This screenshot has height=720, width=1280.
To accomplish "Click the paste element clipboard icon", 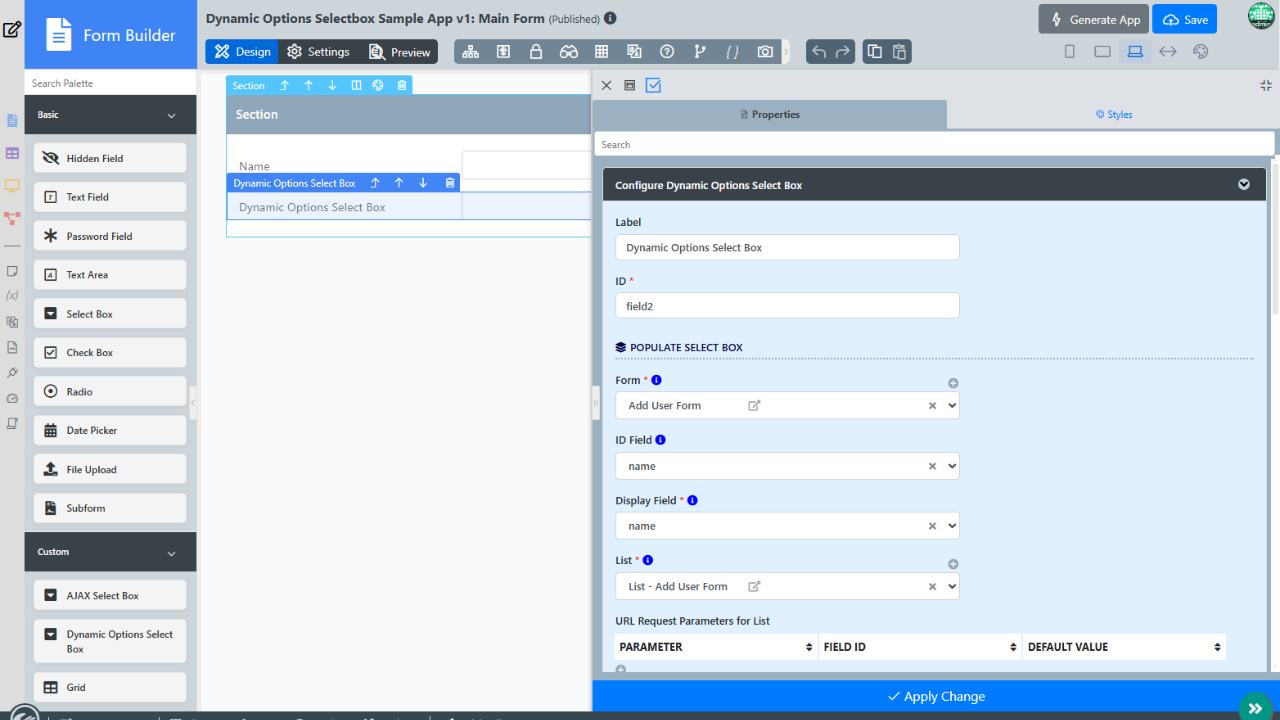I will pyautogui.click(x=899, y=52).
